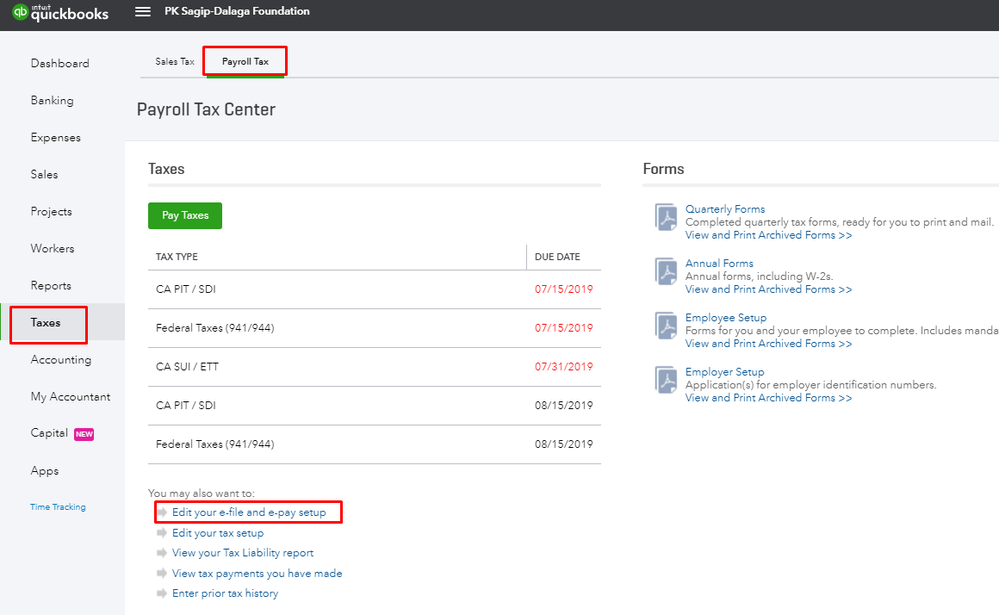Open View tax payments you have made
Screen dimensions: 999x615
point(257,573)
